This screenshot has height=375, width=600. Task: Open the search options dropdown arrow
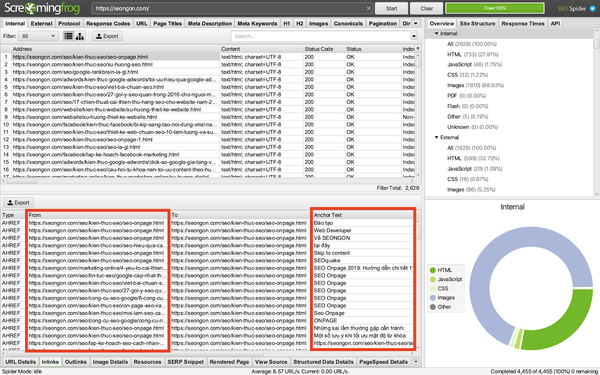point(414,36)
